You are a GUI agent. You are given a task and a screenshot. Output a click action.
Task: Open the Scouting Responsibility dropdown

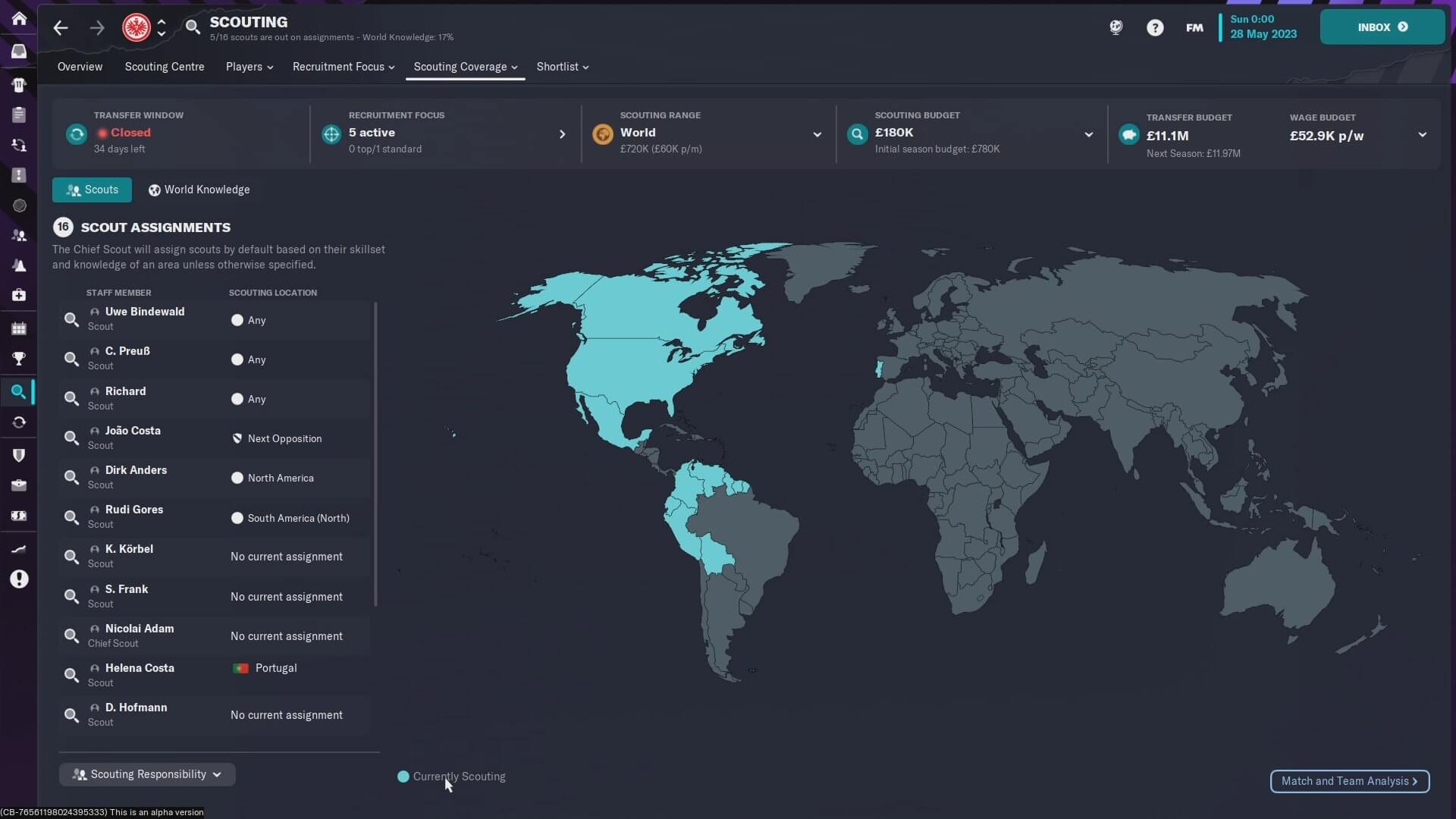[x=147, y=774]
